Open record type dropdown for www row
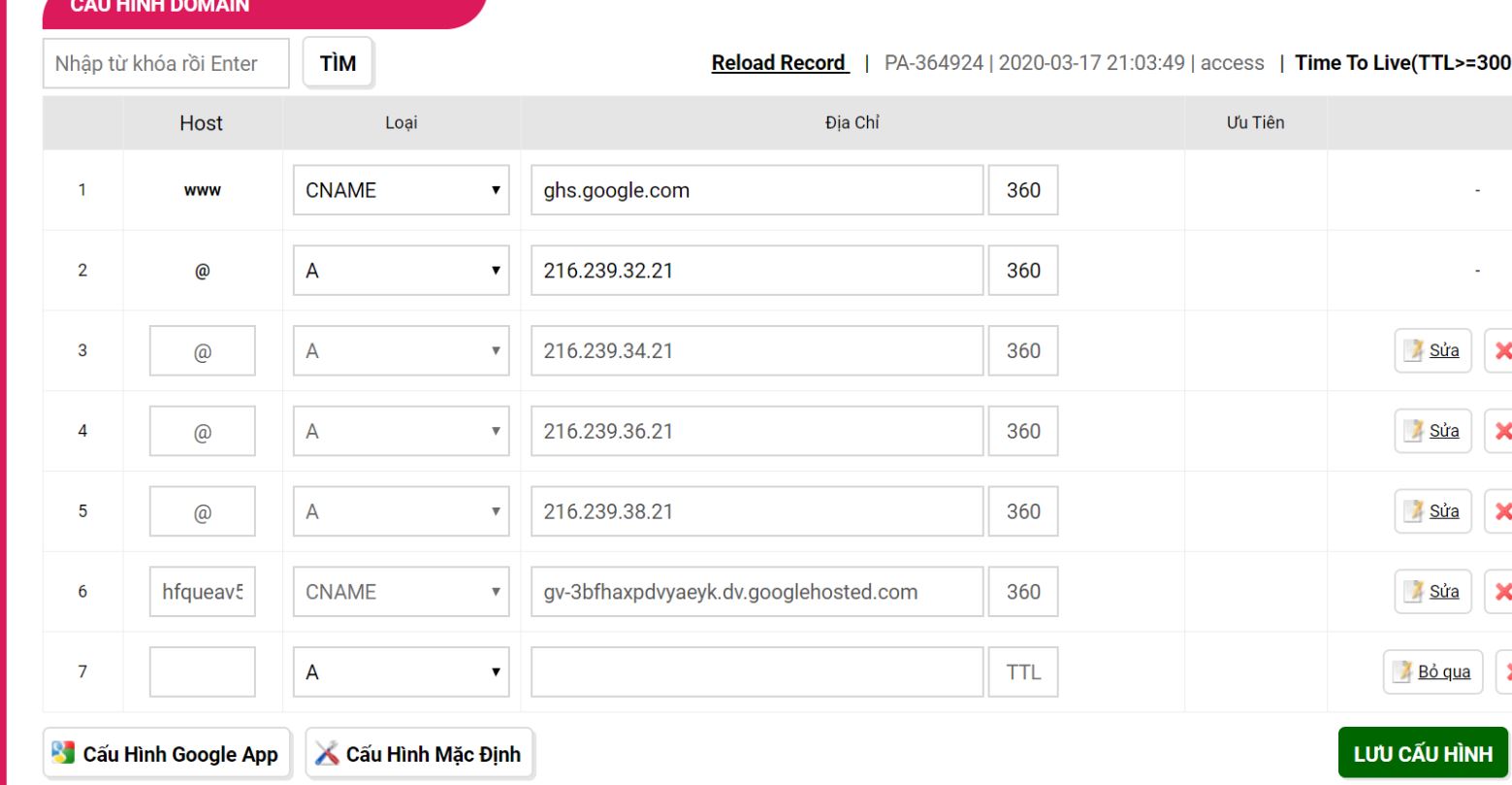 (x=401, y=190)
